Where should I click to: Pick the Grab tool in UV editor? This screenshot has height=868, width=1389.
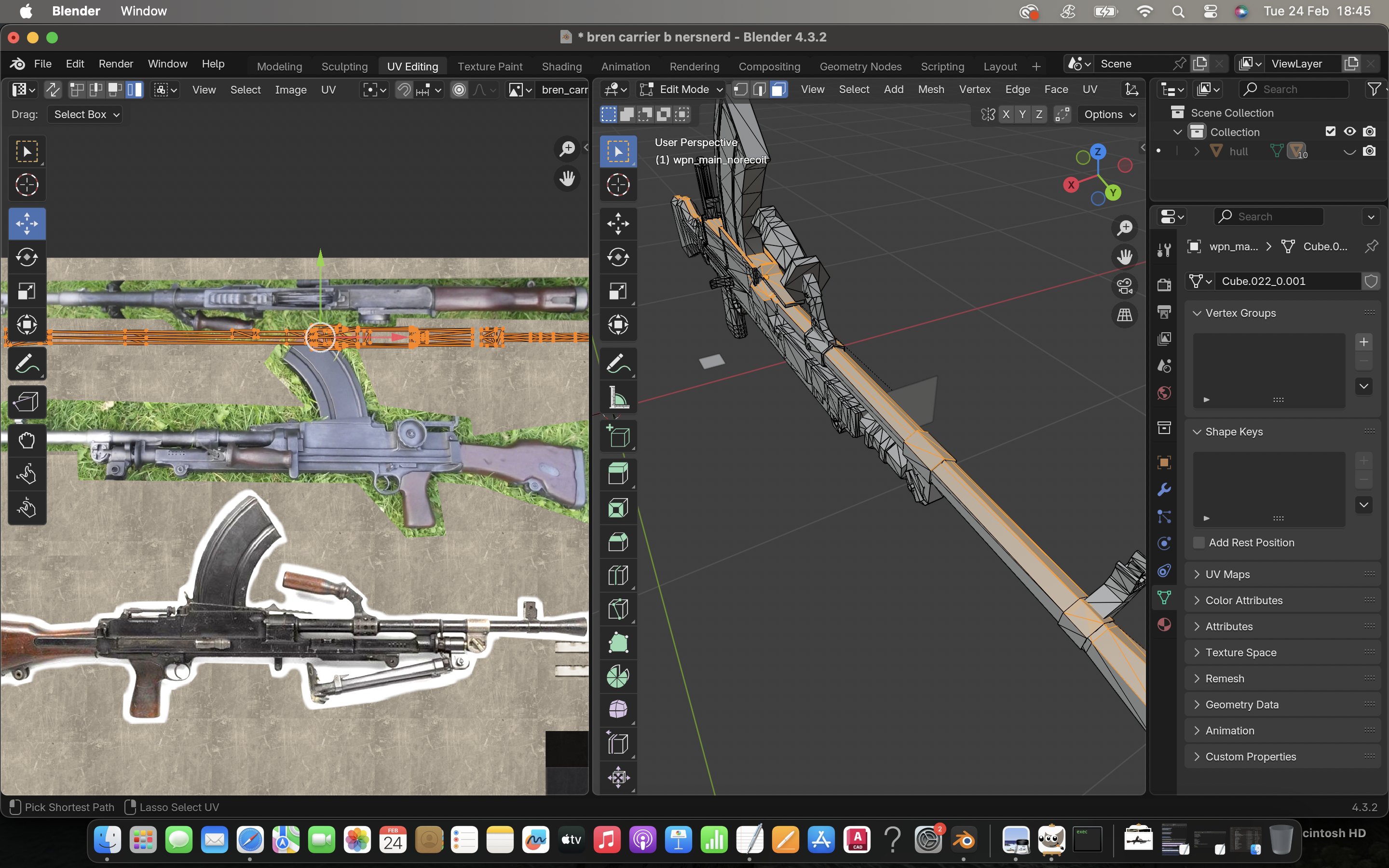(x=27, y=440)
